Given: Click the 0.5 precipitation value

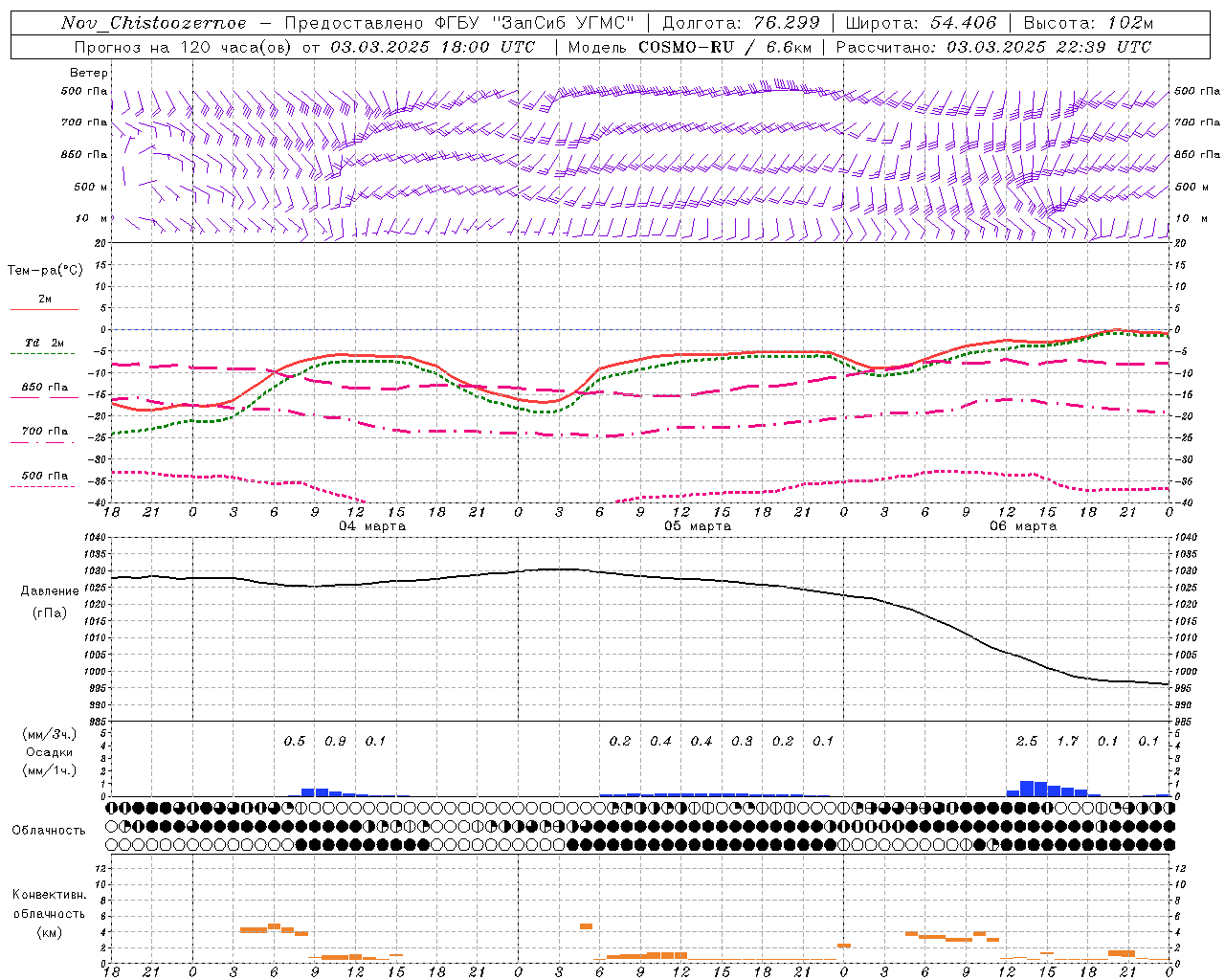Looking at the screenshot, I should 295,741.
